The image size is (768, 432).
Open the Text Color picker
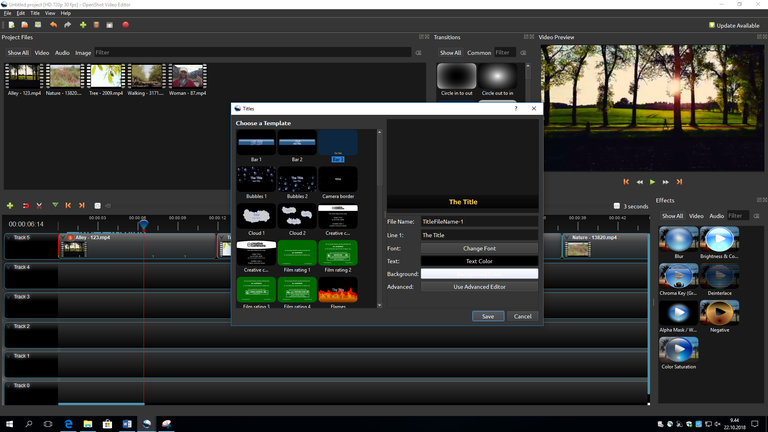point(479,261)
